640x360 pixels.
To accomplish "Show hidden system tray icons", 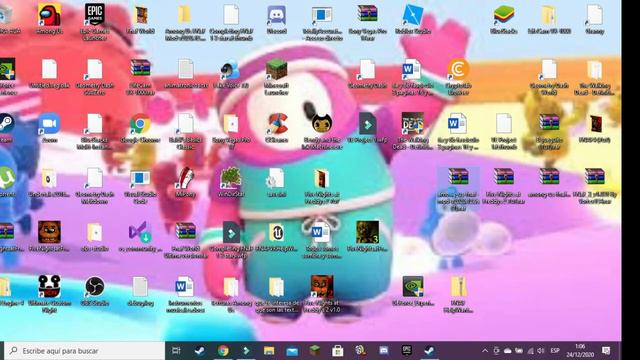I will (x=484, y=351).
